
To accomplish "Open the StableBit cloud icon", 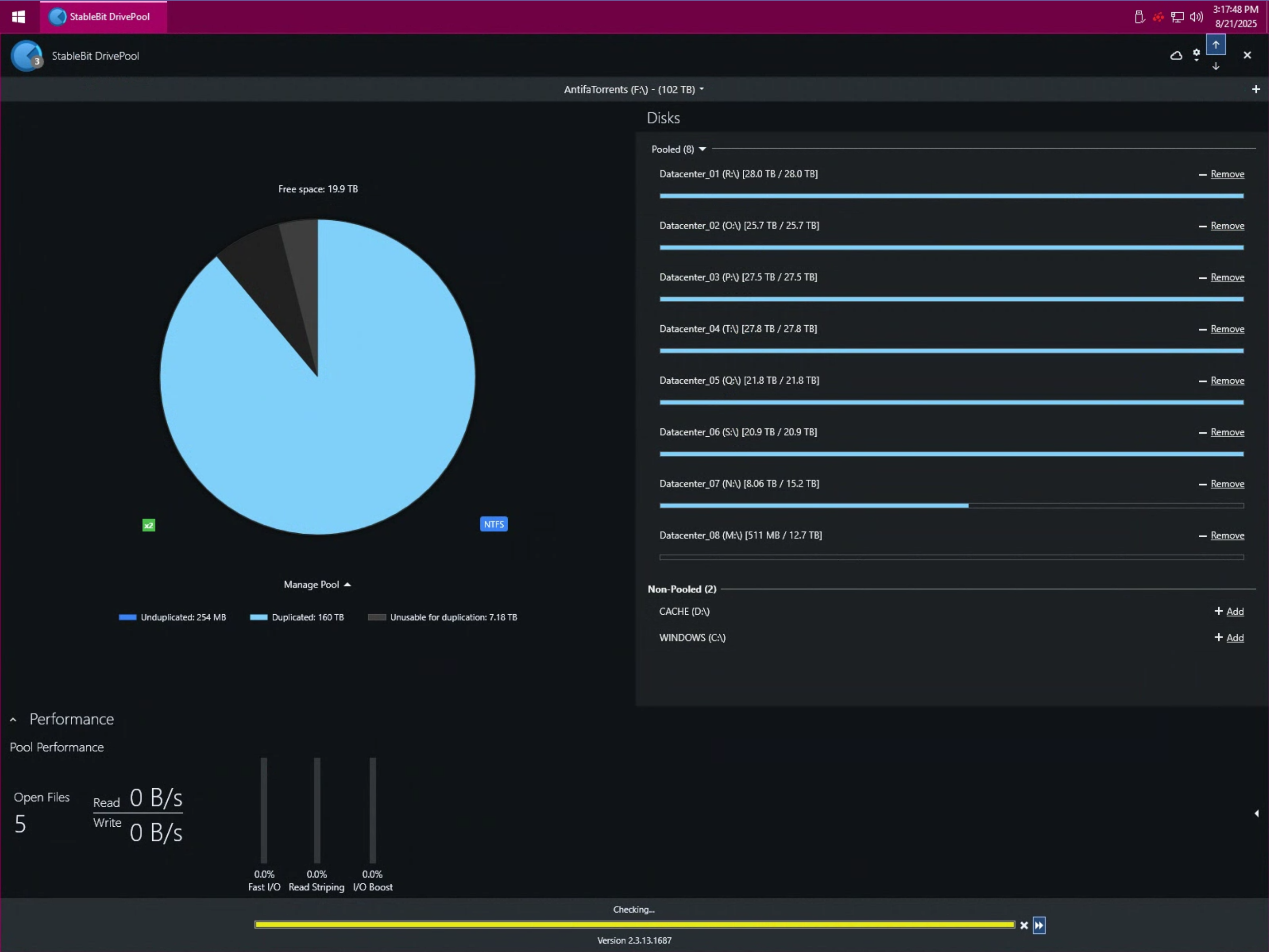I will pyautogui.click(x=1176, y=55).
